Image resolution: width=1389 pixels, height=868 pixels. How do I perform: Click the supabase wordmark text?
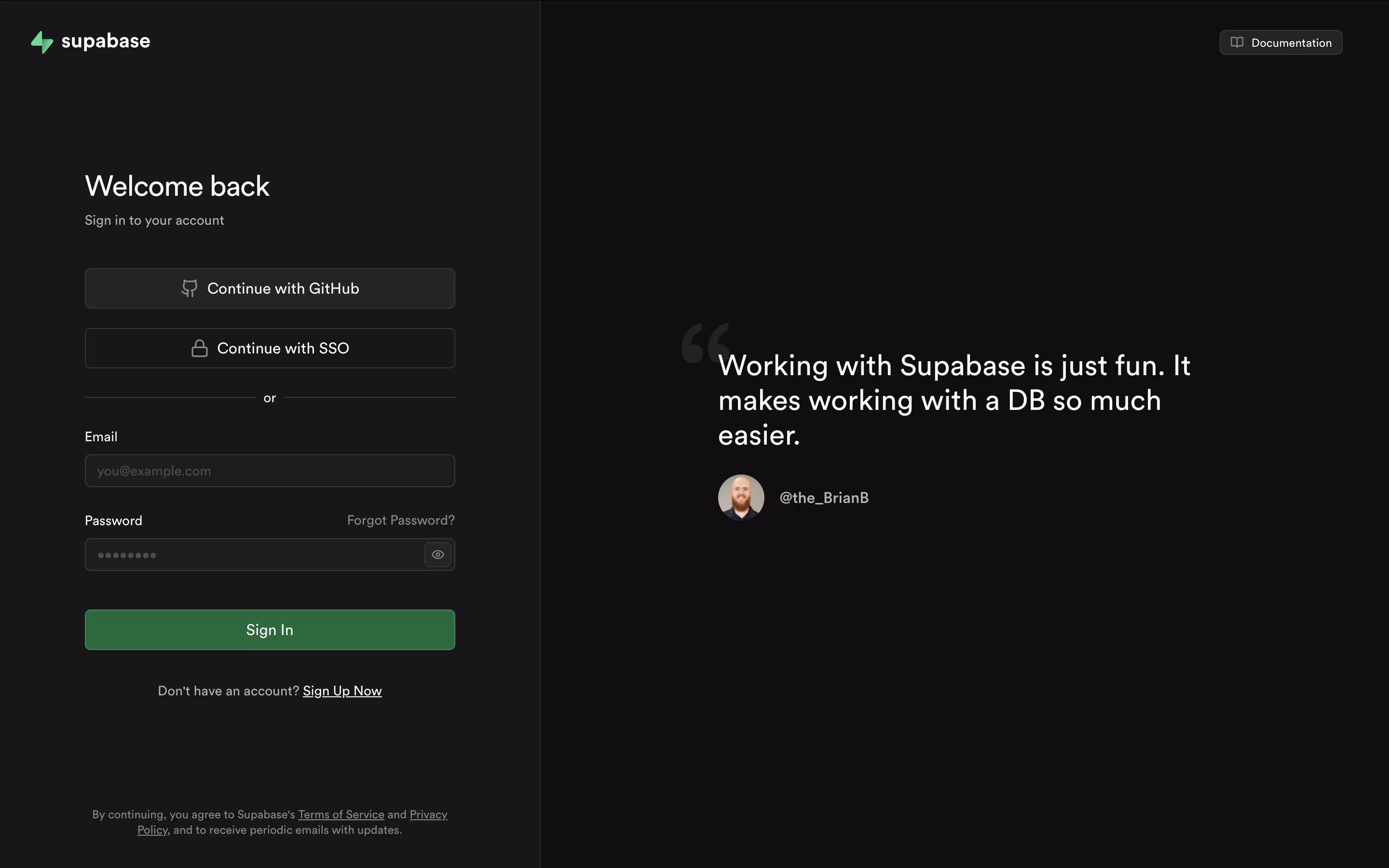coord(106,41)
